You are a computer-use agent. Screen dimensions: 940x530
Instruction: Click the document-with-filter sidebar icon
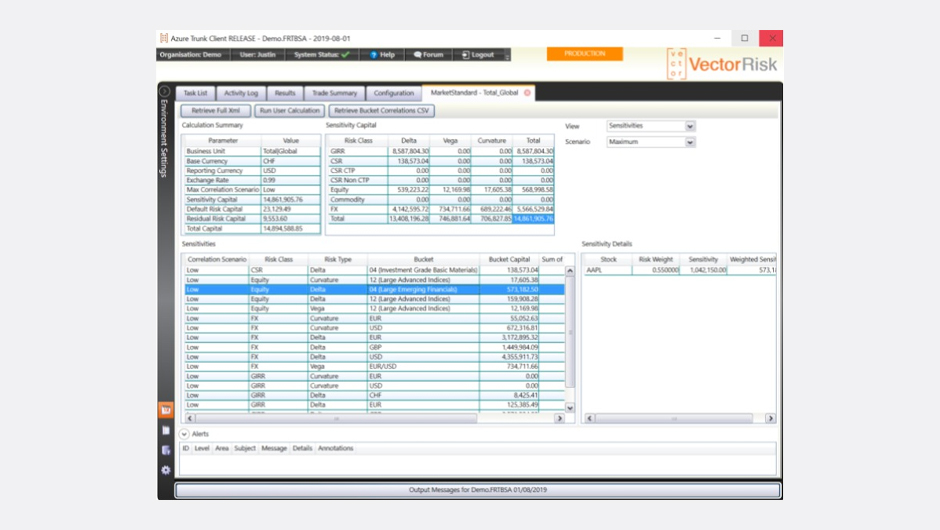tap(166, 450)
